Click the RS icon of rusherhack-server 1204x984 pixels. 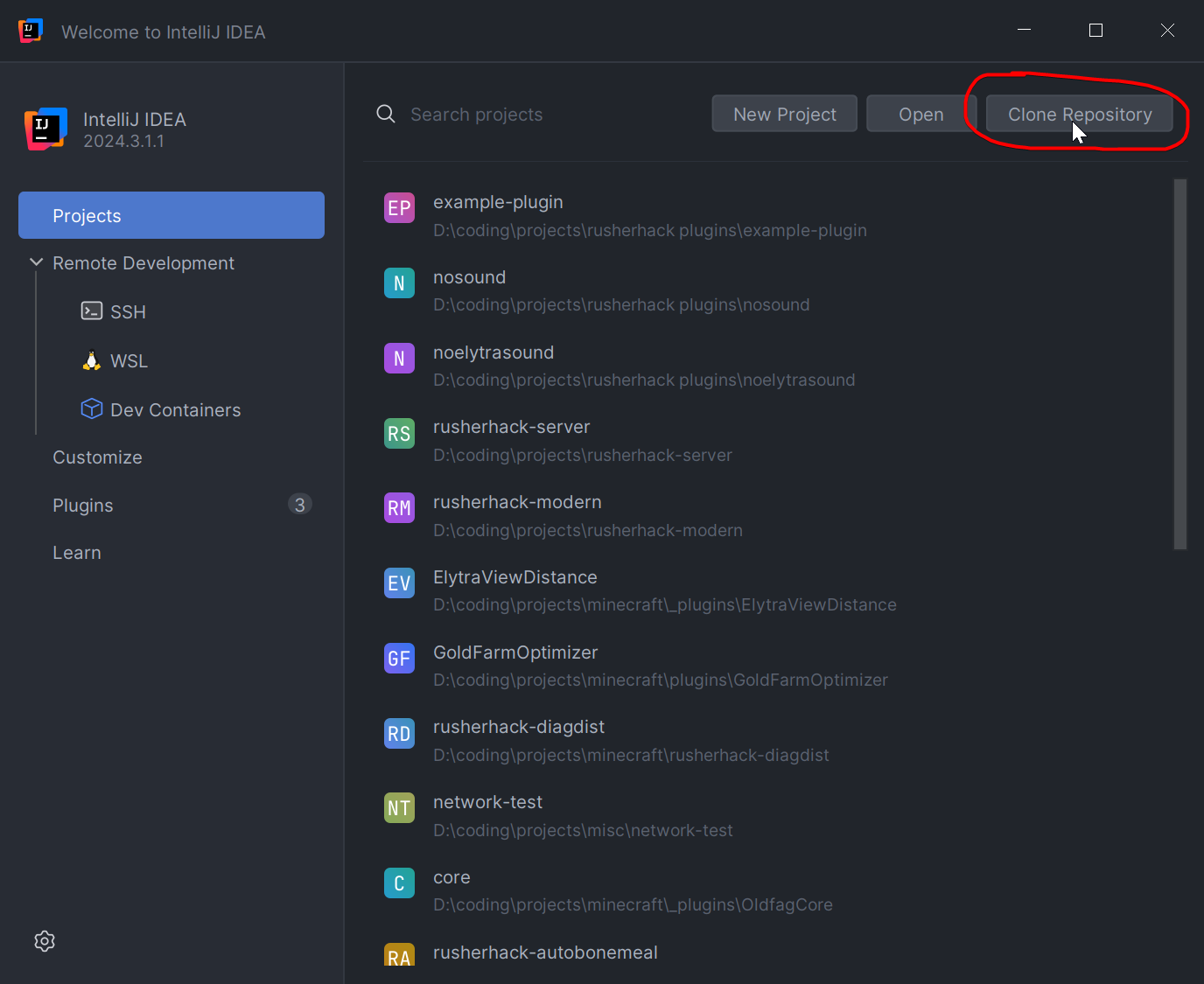399,434
